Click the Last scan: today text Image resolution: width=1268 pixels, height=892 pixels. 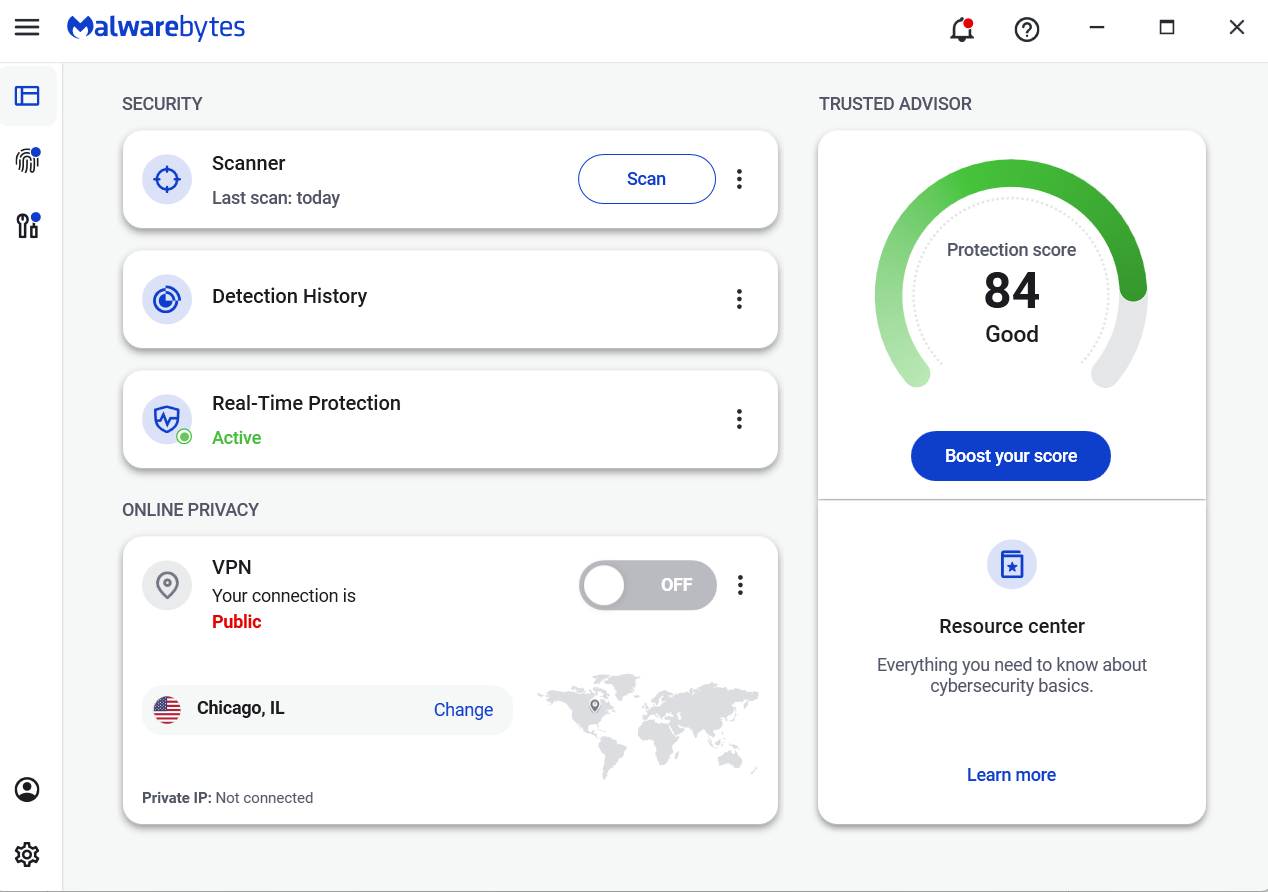(x=276, y=198)
